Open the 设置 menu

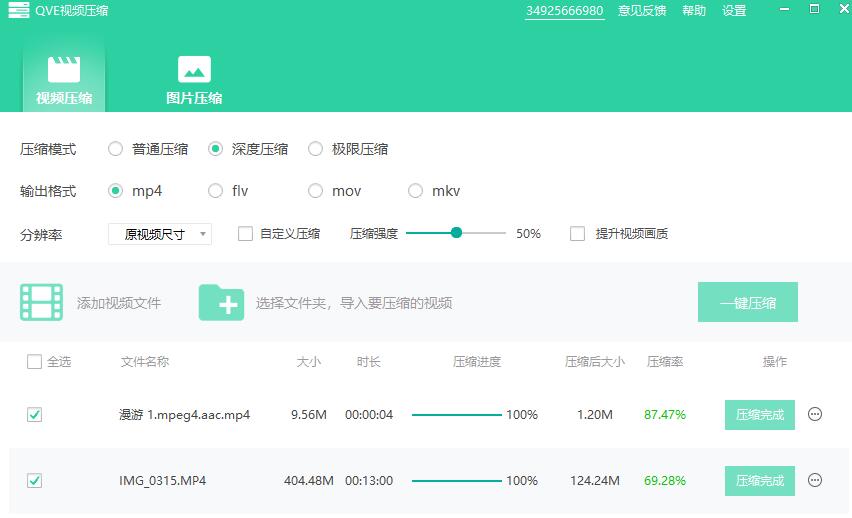(734, 11)
